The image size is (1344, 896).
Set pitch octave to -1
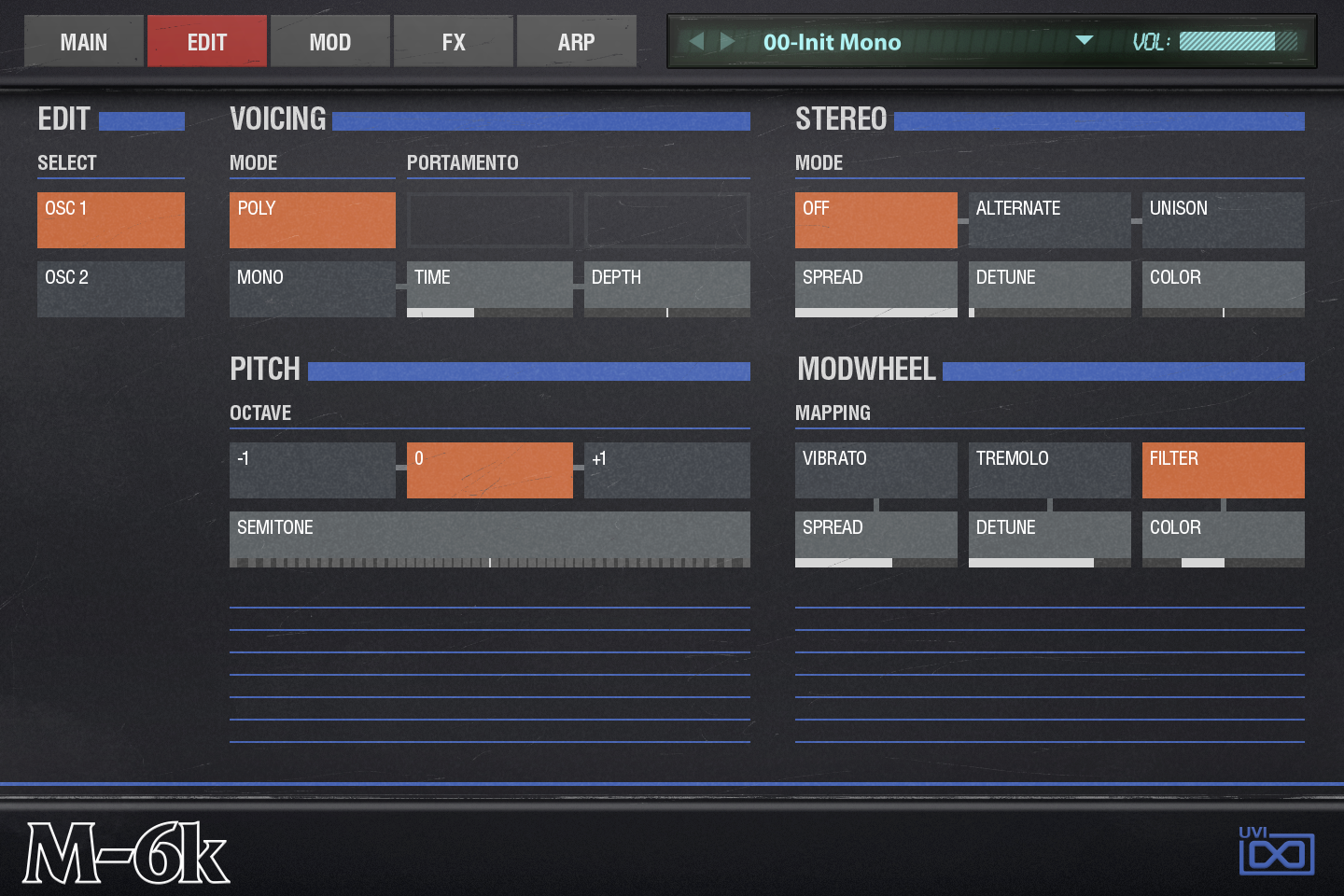313,470
